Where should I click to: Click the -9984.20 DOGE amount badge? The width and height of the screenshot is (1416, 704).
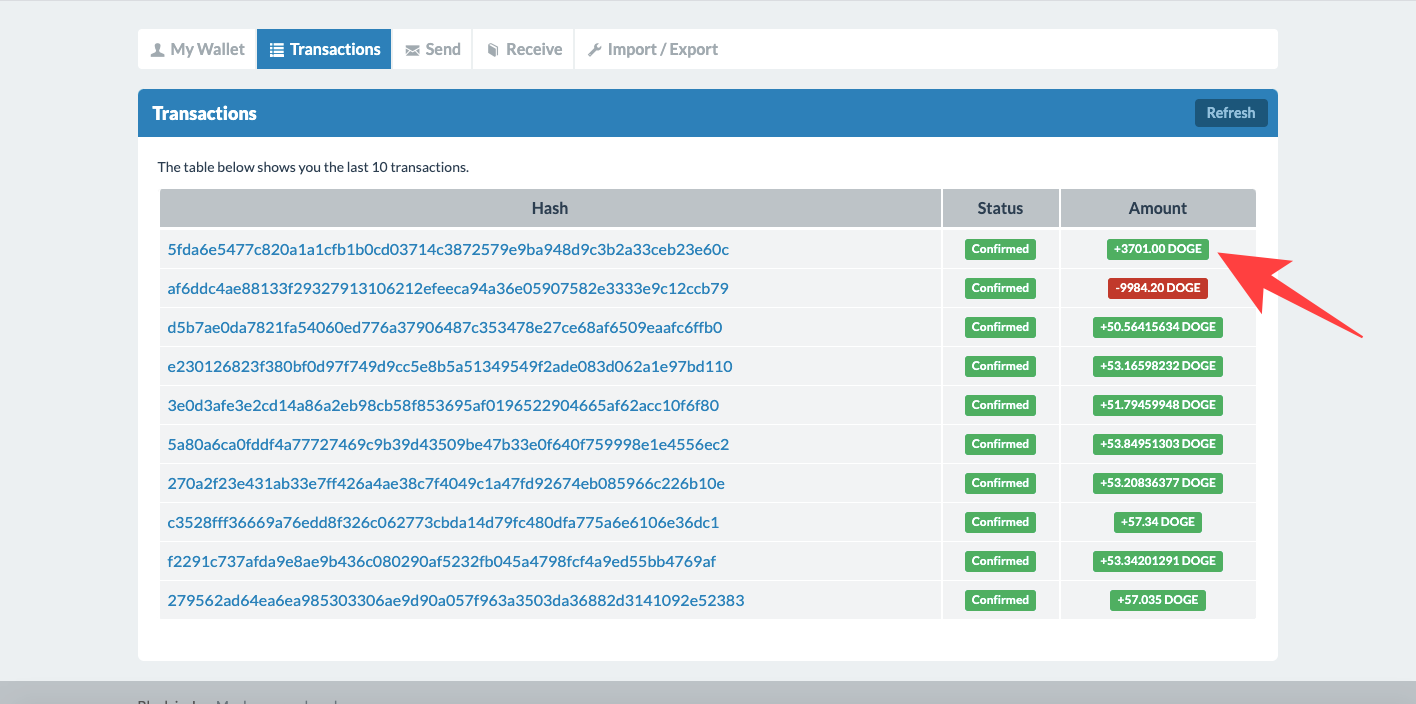[x=1158, y=288]
